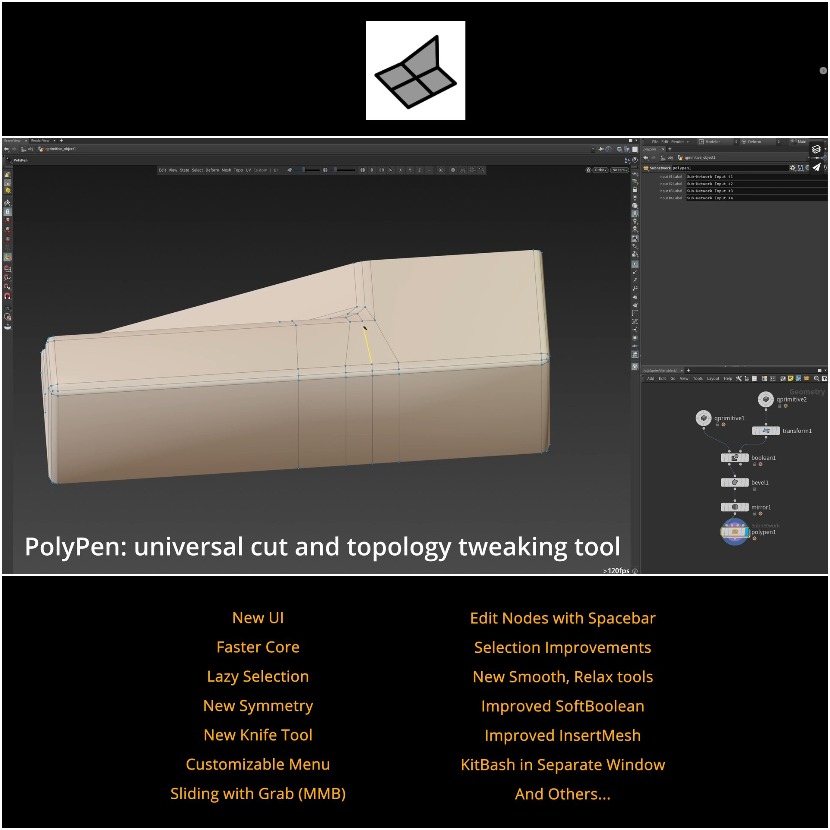Open the Go menu in network editor
Viewport: 830px width, 830px height.
[x=673, y=378]
